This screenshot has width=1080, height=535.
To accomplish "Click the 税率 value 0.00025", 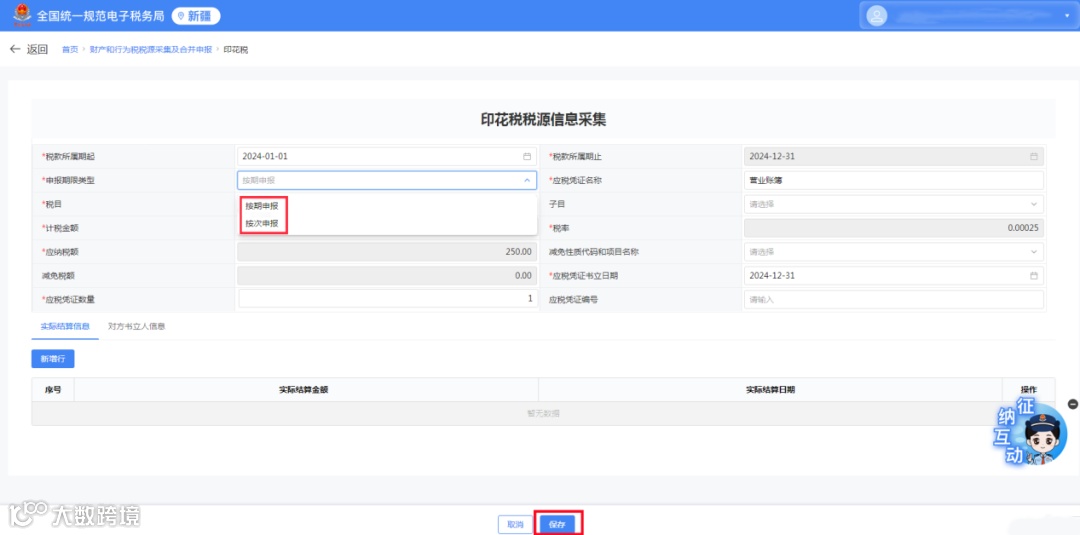I will 1023,228.
